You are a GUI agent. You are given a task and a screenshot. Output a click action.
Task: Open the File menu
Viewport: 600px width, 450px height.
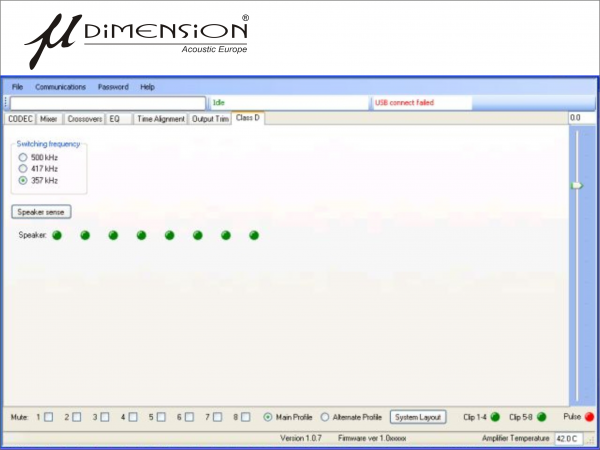17,87
